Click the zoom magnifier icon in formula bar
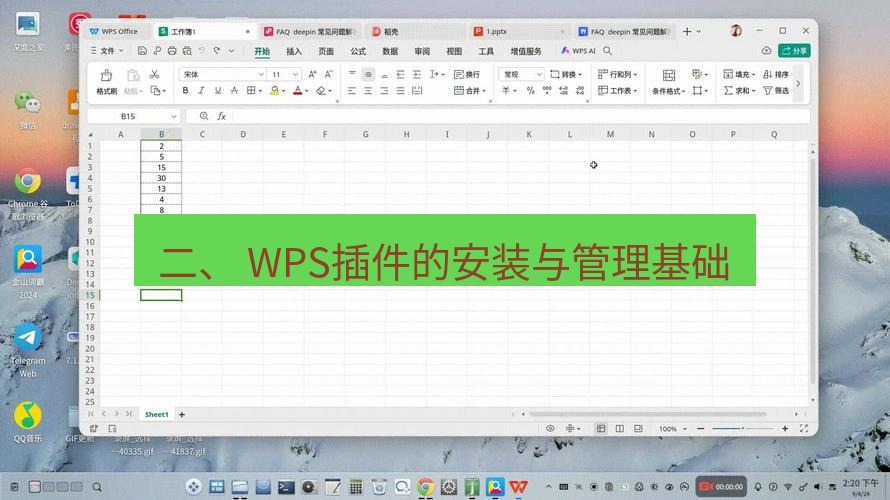The image size is (890, 500). point(204,116)
